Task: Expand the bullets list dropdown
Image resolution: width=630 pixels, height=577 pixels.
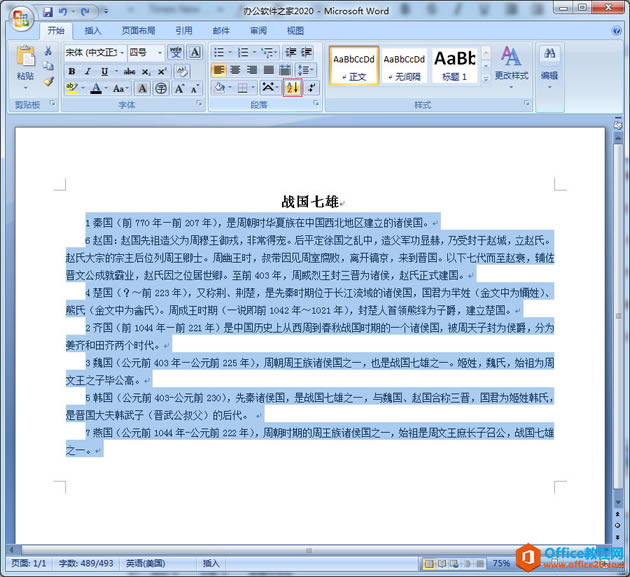Action: pyautogui.click(x=230, y=52)
